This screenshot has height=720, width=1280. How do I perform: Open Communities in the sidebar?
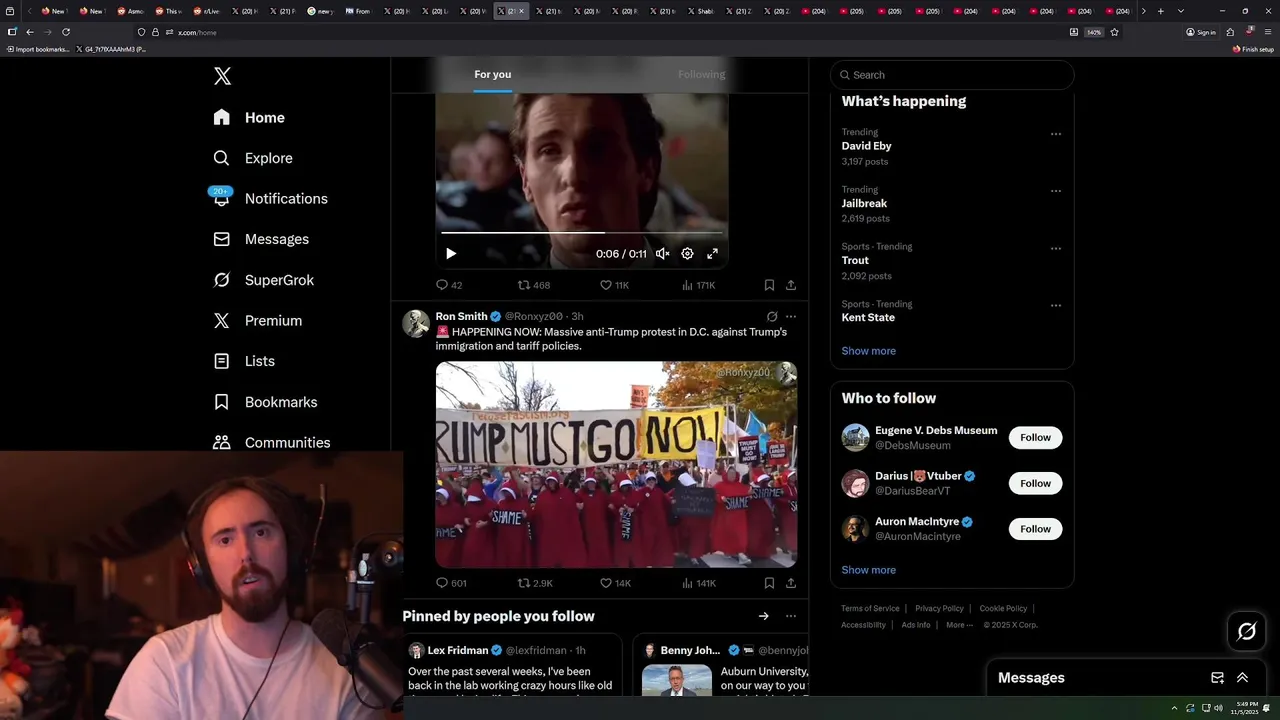[272, 442]
